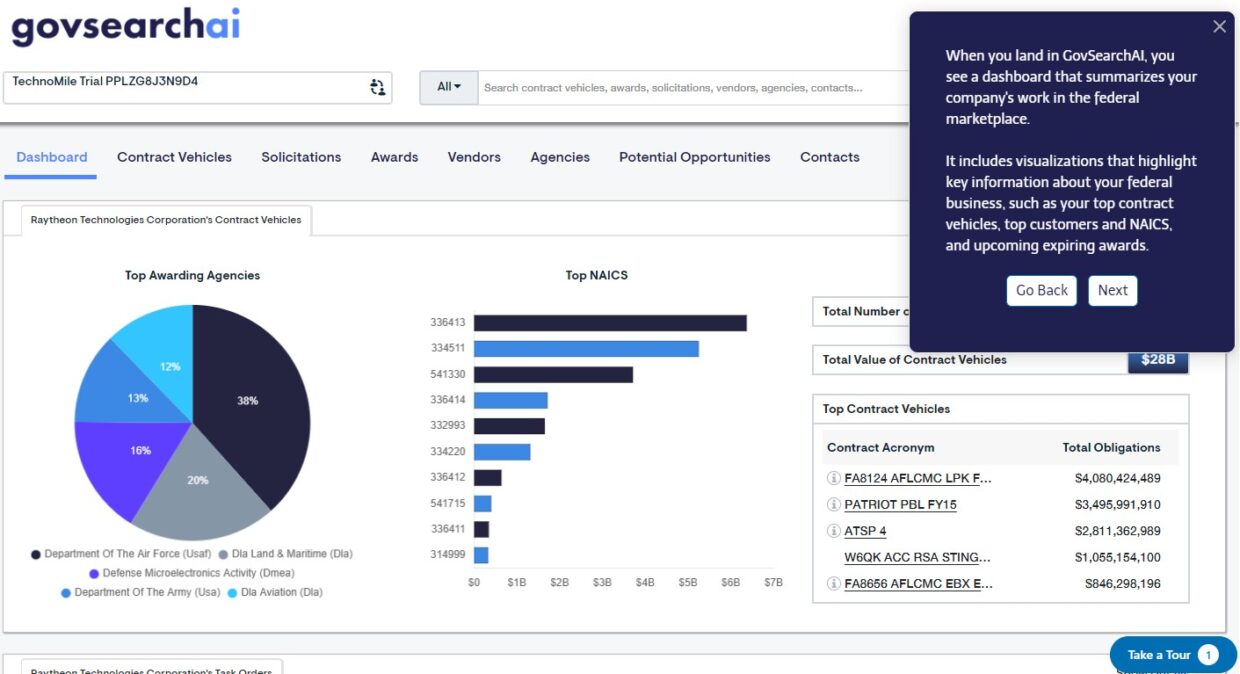The height and width of the screenshot is (674, 1240).
Task: Click the 336412 NAICS bar
Action: [x=488, y=478]
